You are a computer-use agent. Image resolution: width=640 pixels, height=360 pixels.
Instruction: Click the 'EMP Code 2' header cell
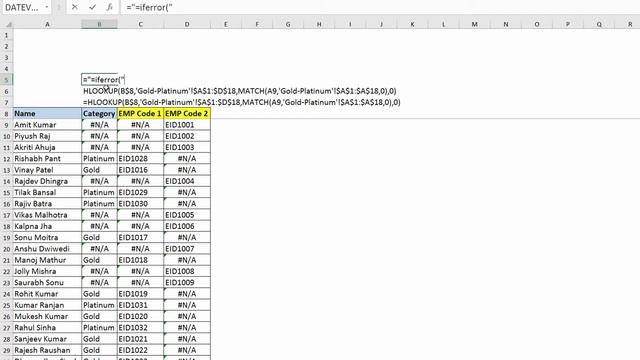tap(187, 113)
